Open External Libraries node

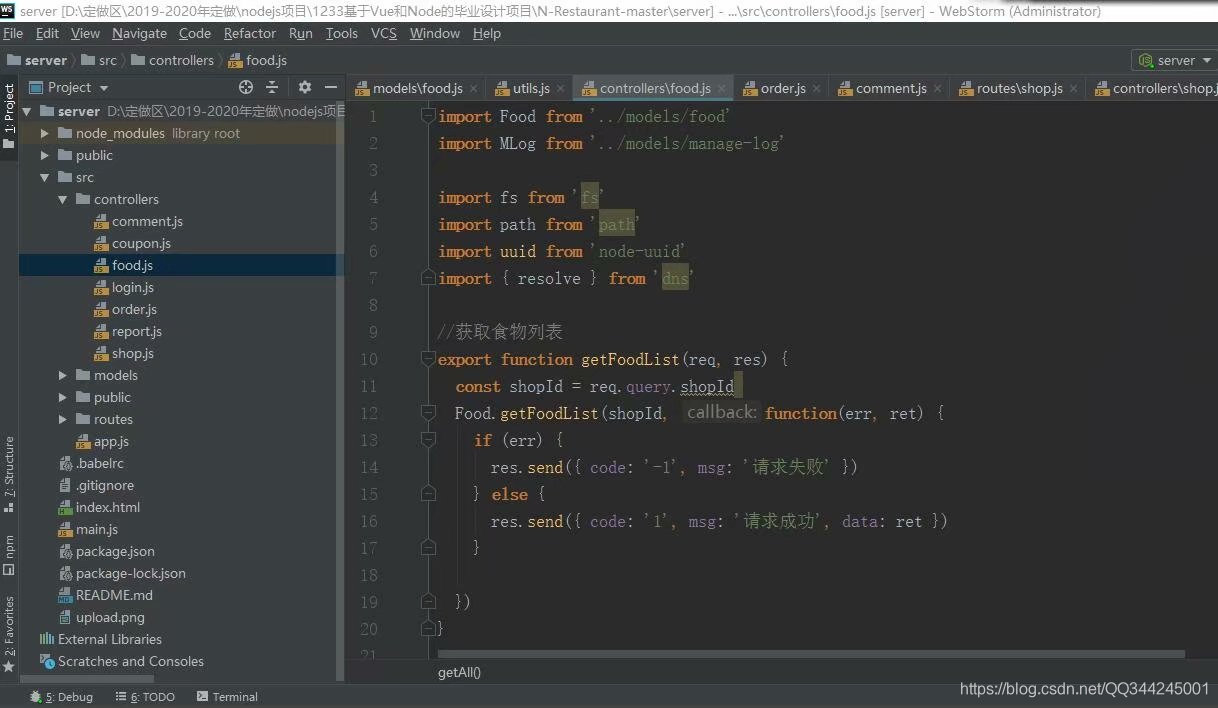(x=109, y=639)
